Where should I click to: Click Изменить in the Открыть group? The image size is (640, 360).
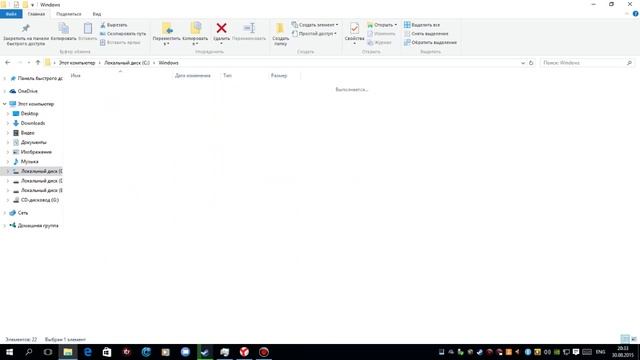[x=381, y=33]
